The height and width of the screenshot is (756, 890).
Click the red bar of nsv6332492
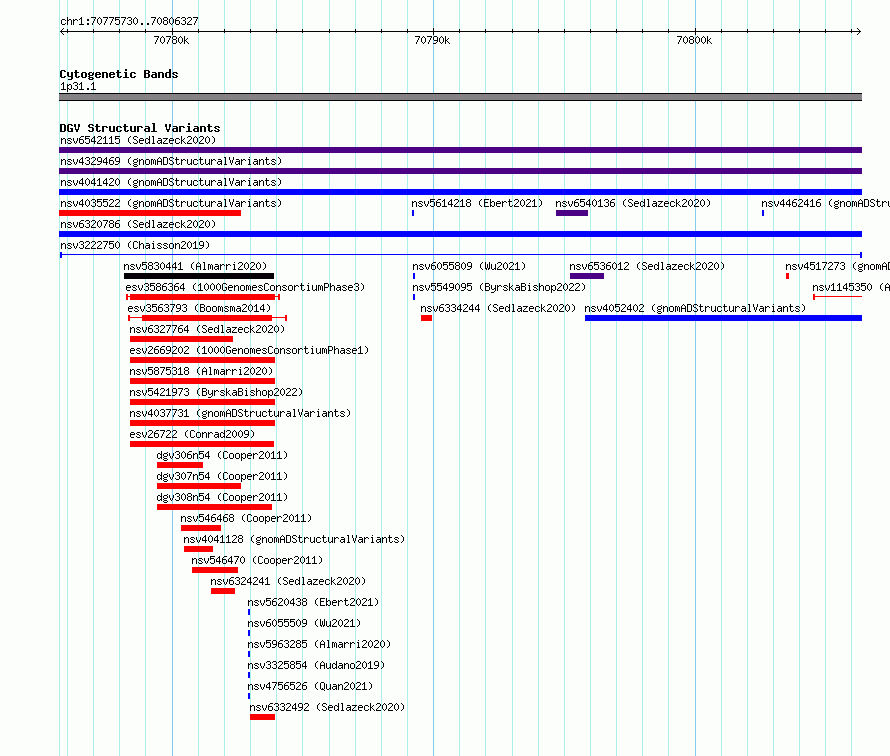coord(262,717)
